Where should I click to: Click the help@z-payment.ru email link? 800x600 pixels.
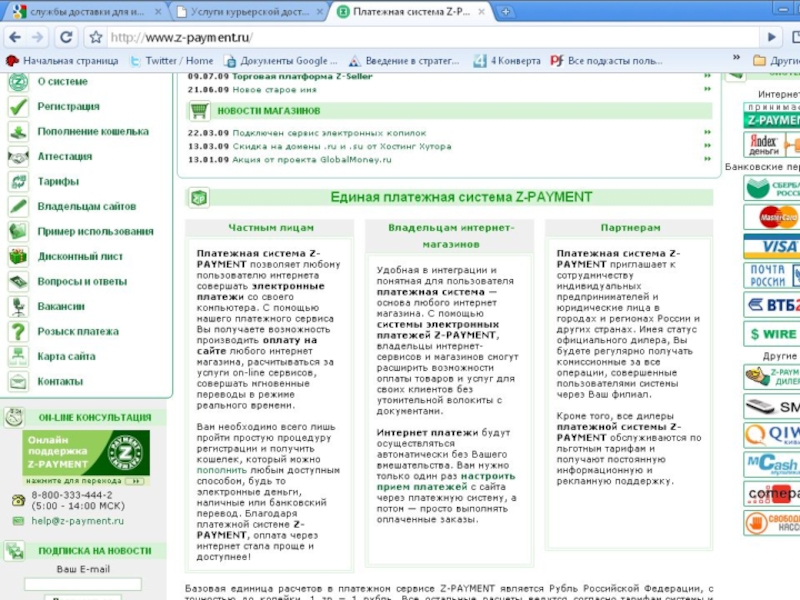(x=78, y=521)
